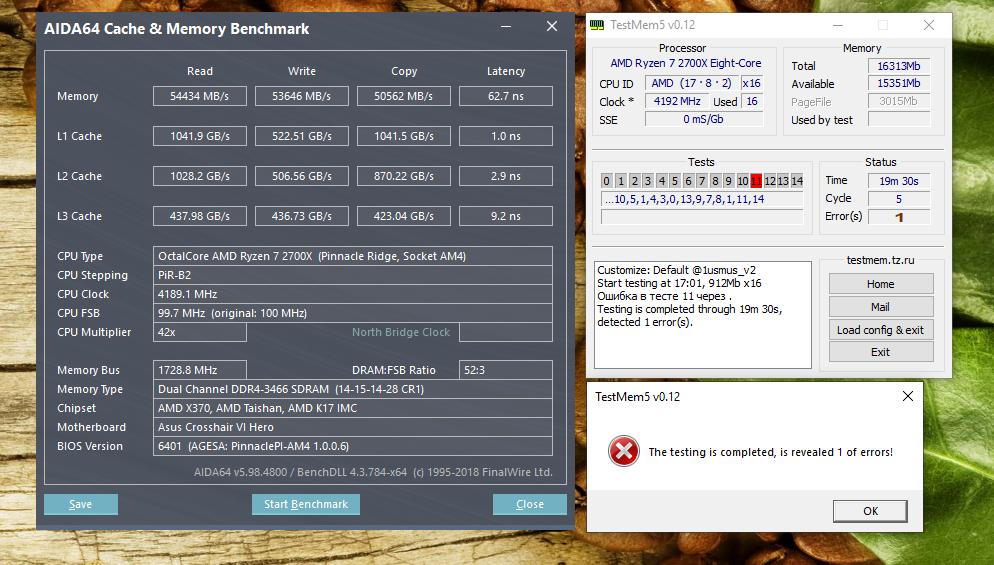Click L3 Cache Latency 9.2 ns field

(x=506, y=216)
